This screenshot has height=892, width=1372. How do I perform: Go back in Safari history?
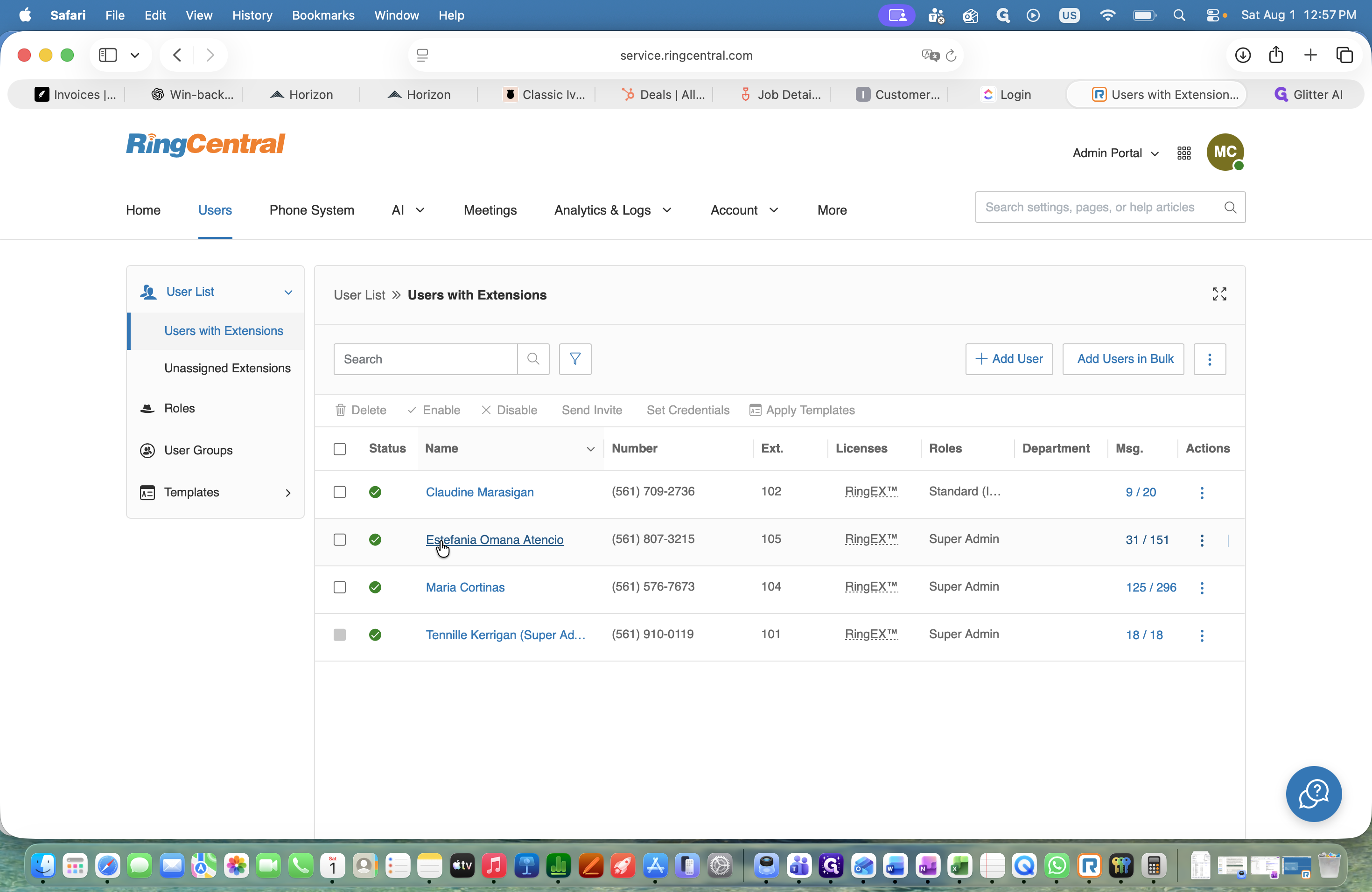tap(177, 56)
